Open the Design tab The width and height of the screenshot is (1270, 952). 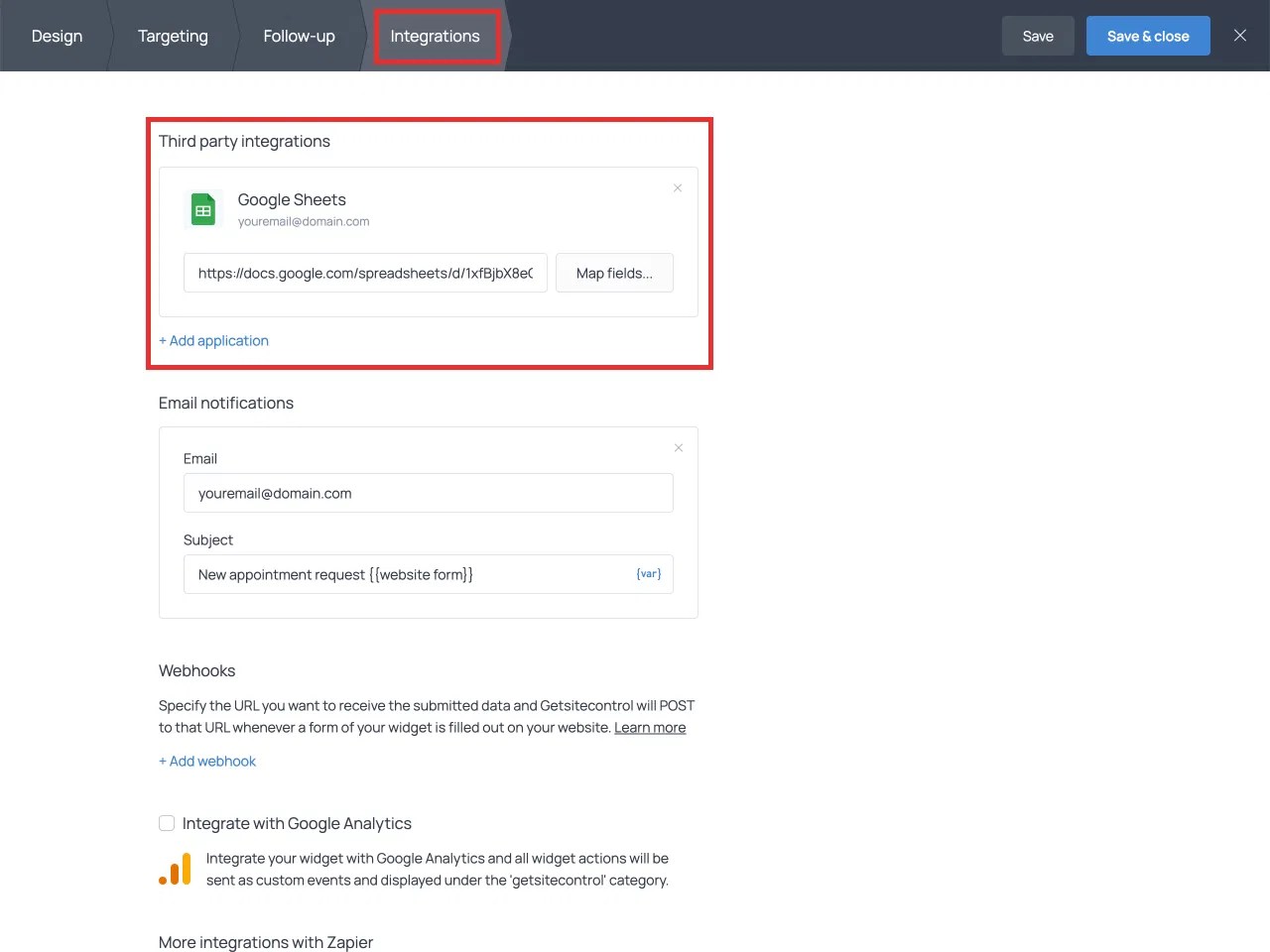57,36
